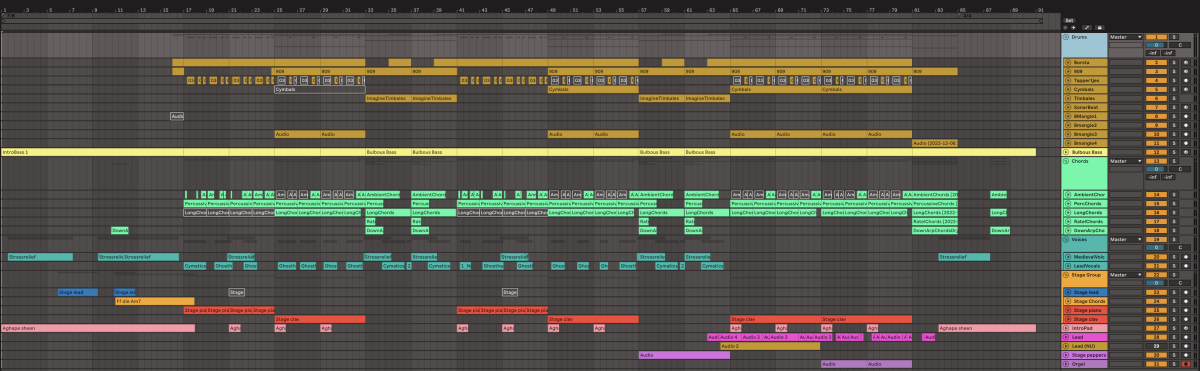1200x371 pixels.
Task: Arm the Bursts track for recording
Action: point(1186,63)
